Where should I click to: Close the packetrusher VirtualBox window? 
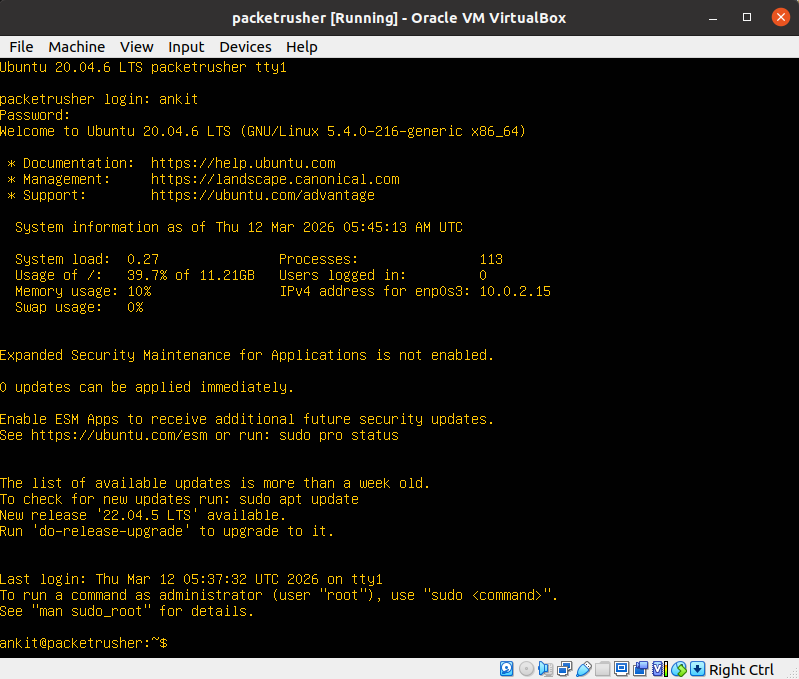779,17
